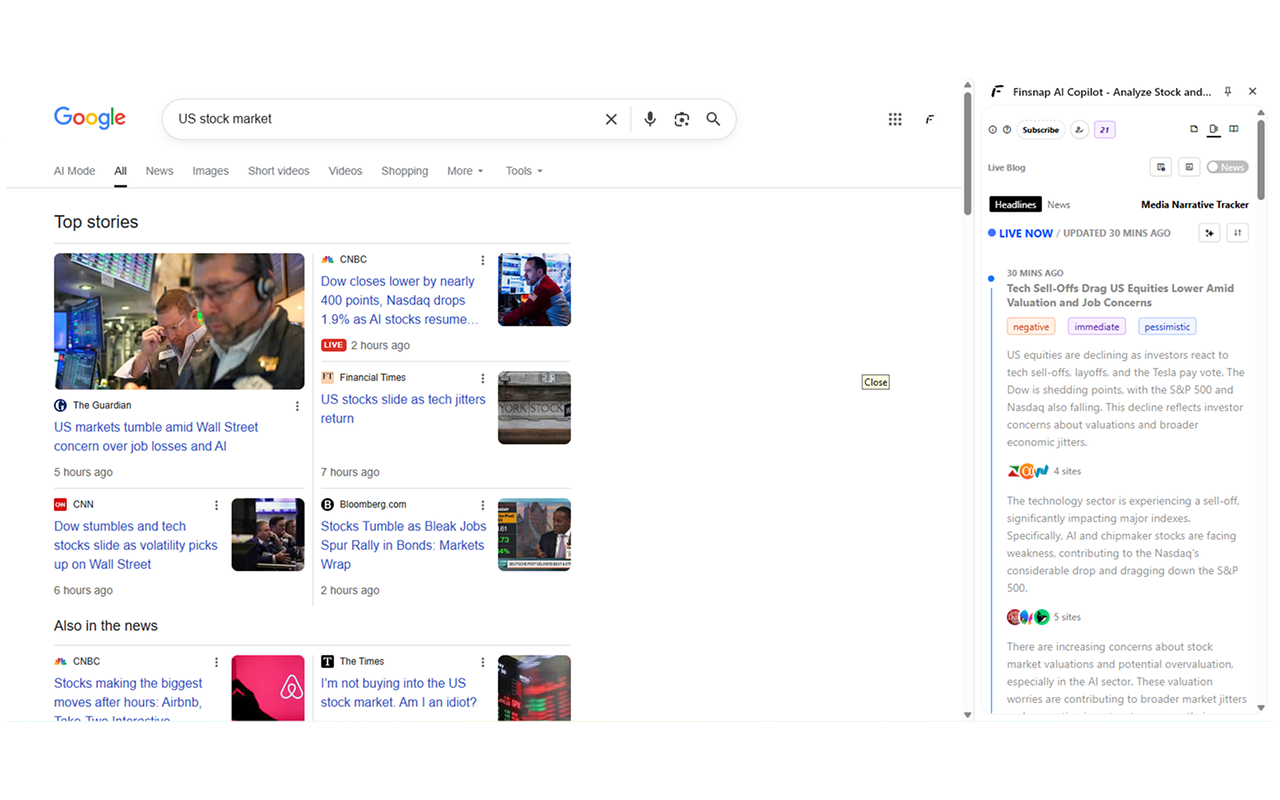The image size is (1280, 800).
Task: Open CNN article on Dow stumbles
Action: coord(136,545)
